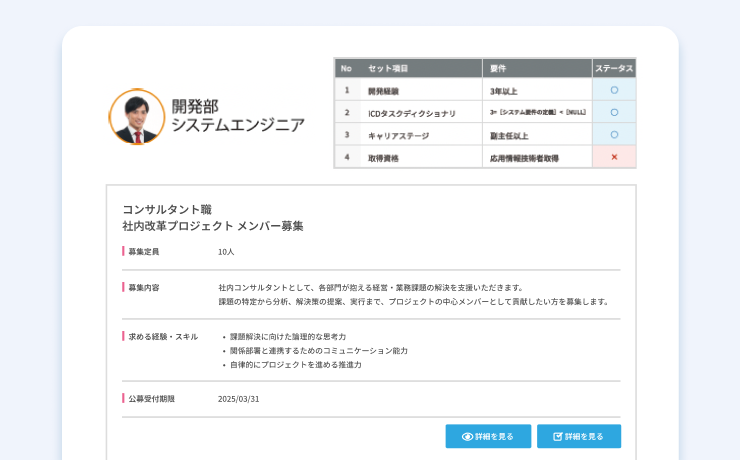Click the red X status in 取得資格 row
The height and width of the screenshot is (460, 740).
point(614,157)
